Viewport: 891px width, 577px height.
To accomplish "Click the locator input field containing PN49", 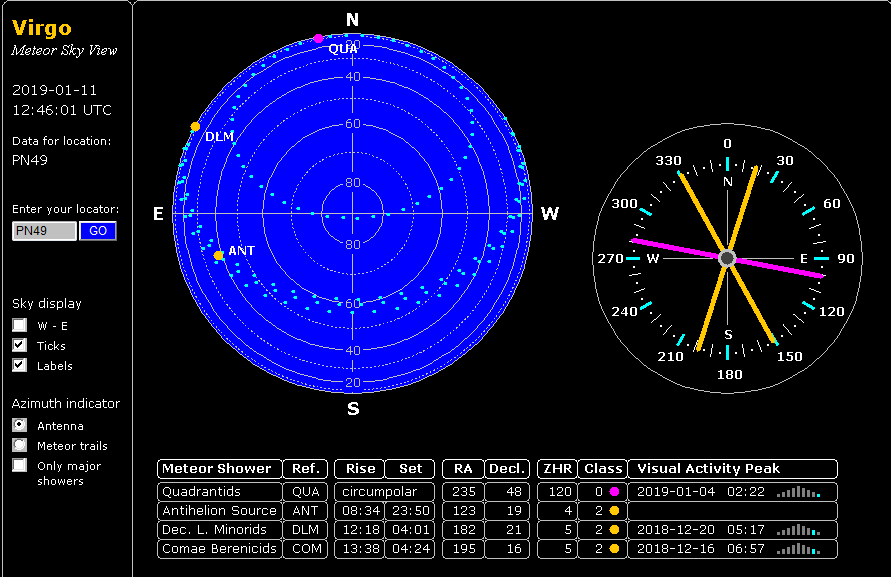I will pyautogui.click(x=44, y=231).
